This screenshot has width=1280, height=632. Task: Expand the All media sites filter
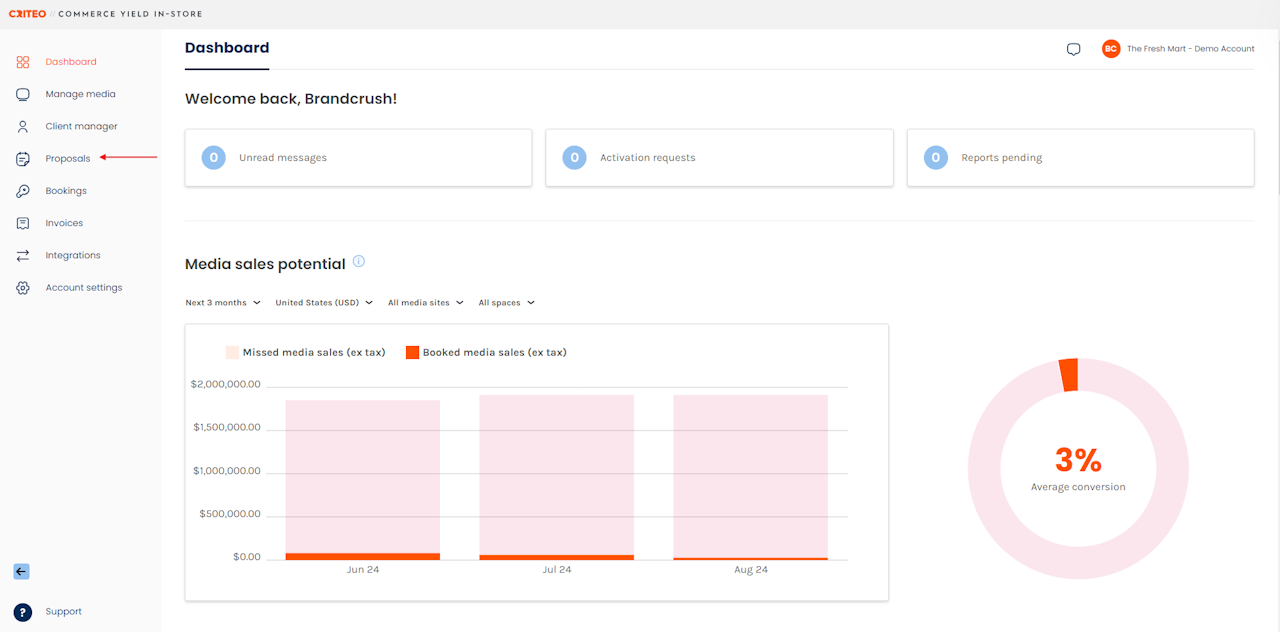pos(426,303)
